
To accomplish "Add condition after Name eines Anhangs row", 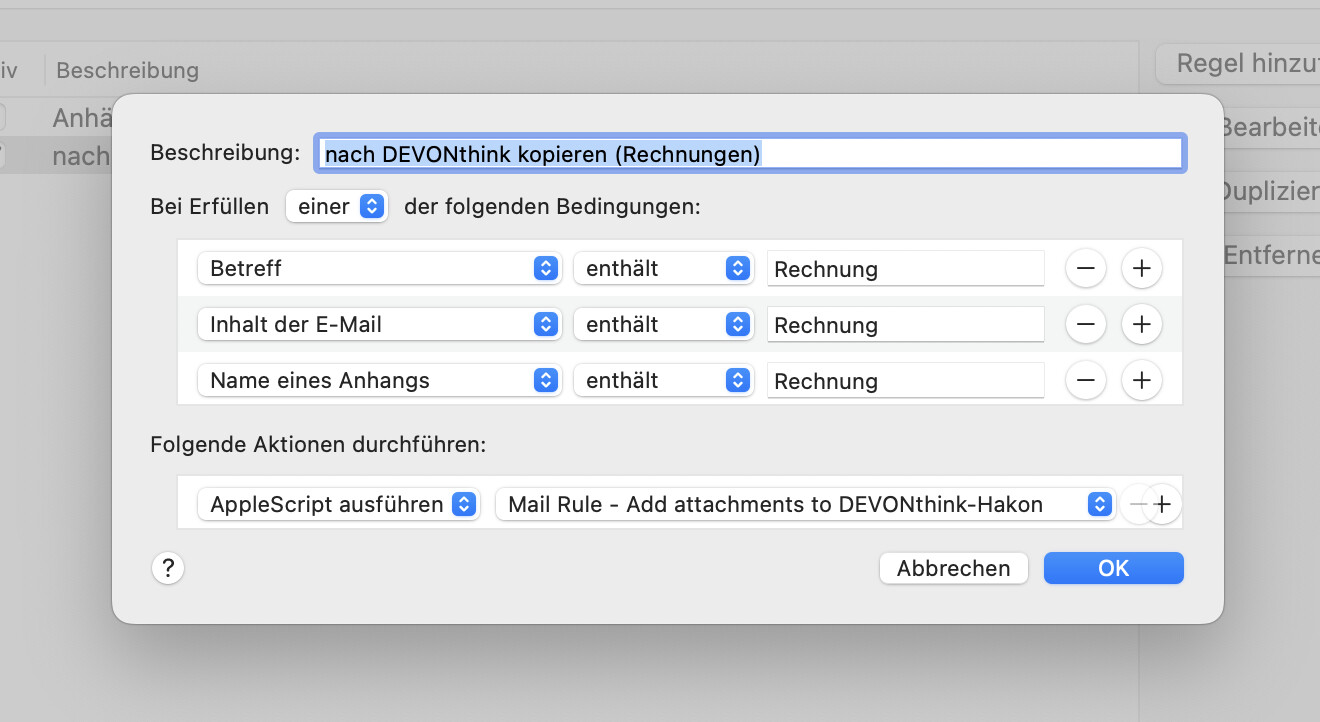I will click(x=1142, y=380).
